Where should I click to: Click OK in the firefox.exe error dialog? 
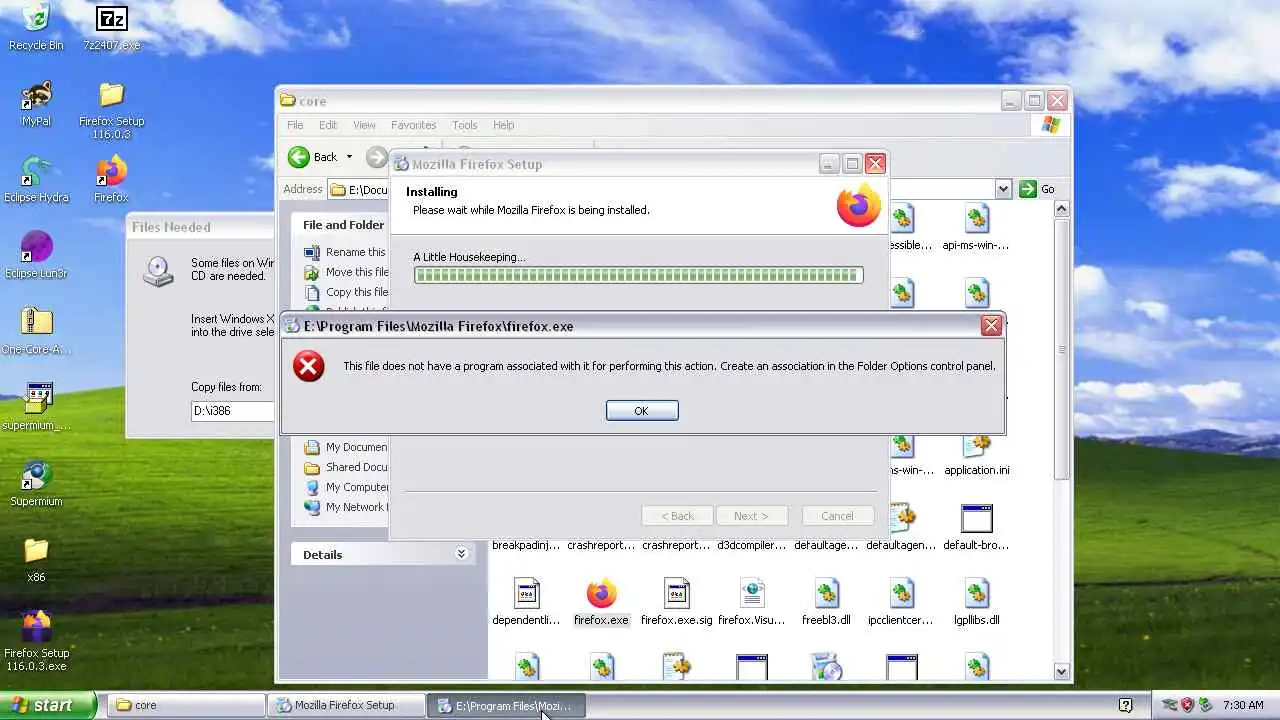tap(642, 411)
